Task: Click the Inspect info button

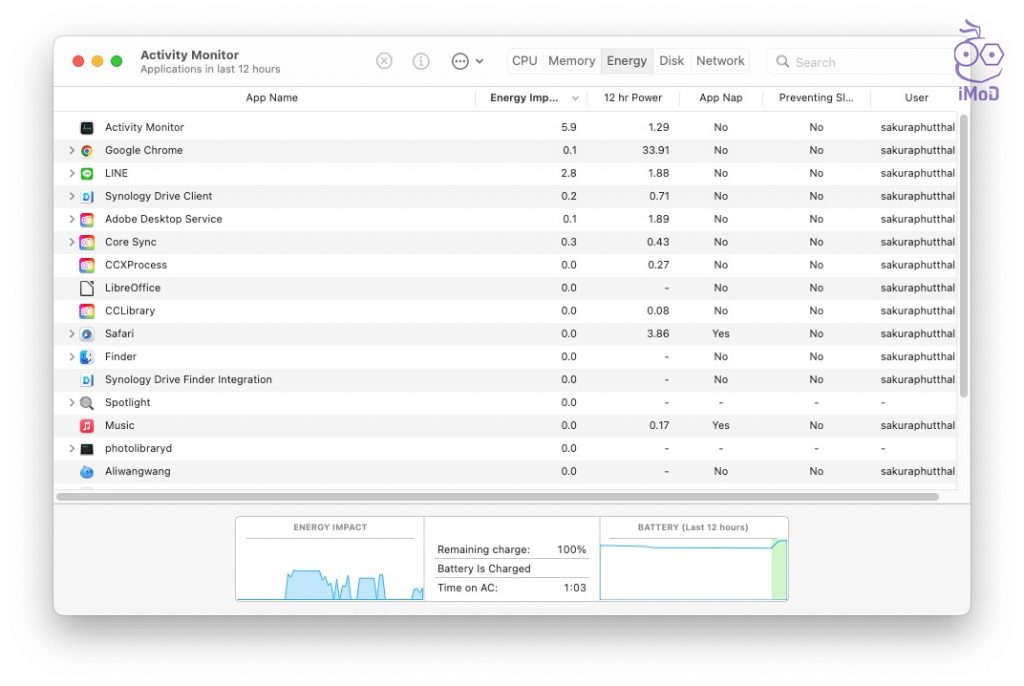Action: click(x=421, y=61)
